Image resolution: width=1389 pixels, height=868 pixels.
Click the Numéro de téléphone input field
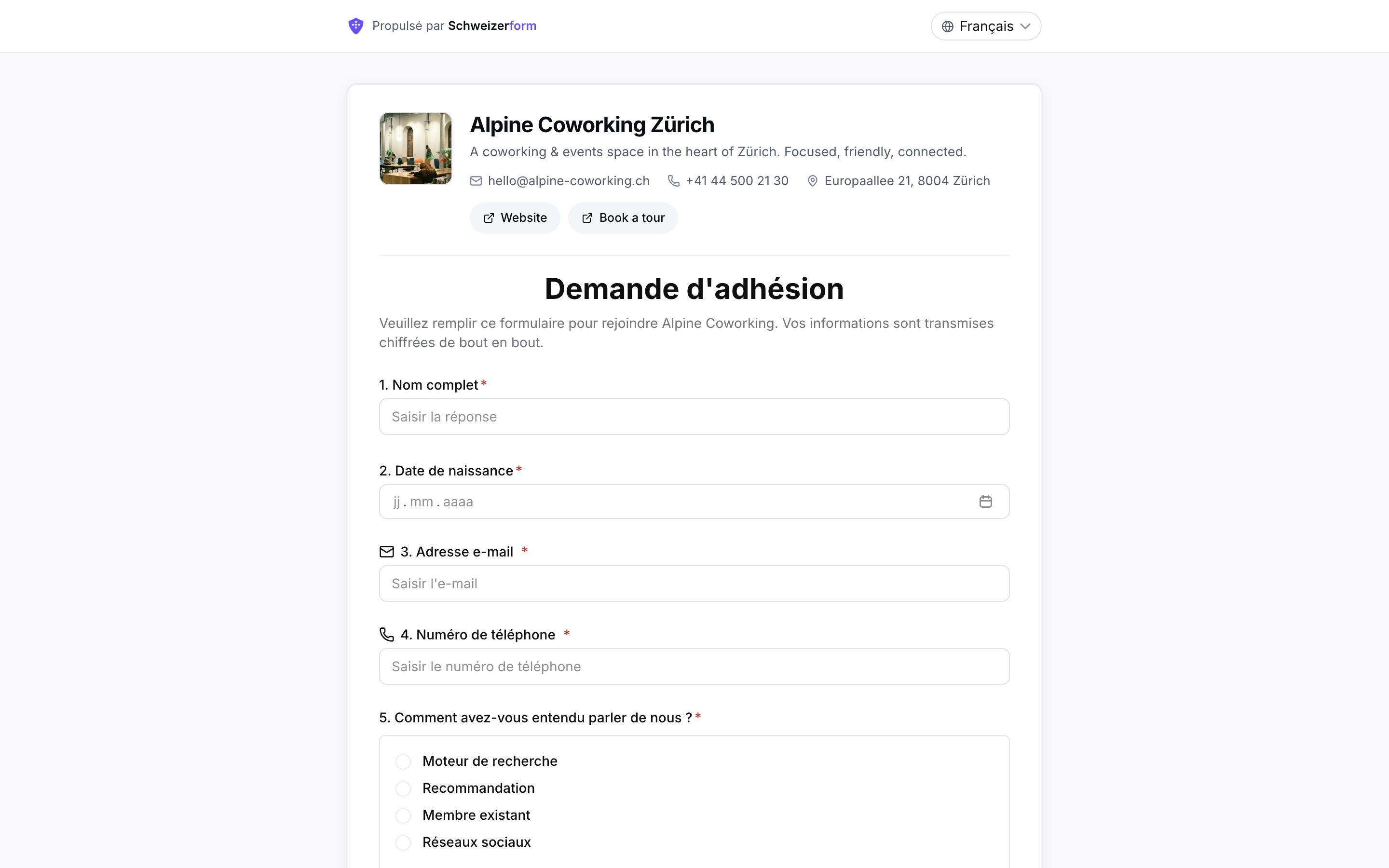(694, 666)
